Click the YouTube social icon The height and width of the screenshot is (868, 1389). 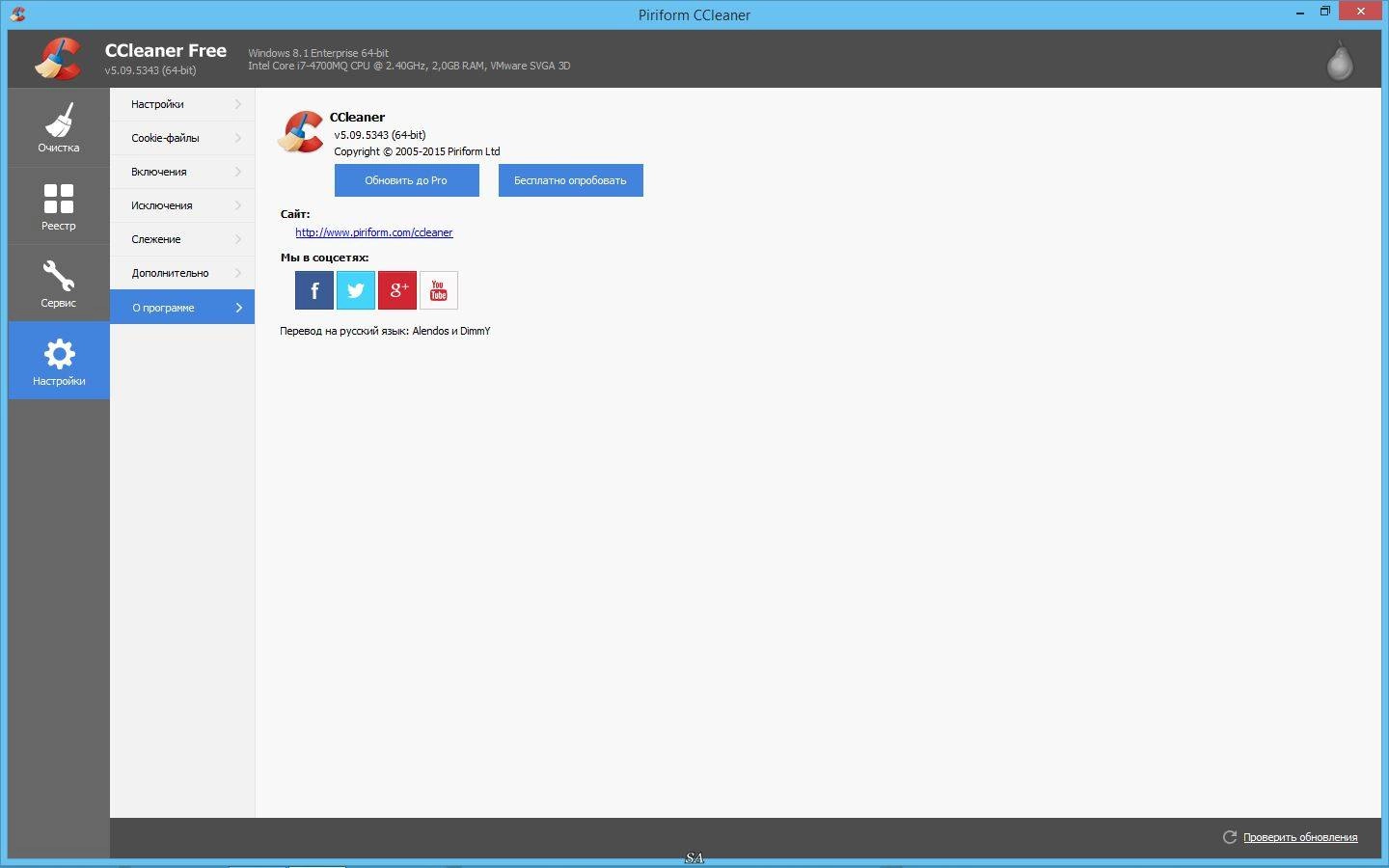(x=439, y=290)
